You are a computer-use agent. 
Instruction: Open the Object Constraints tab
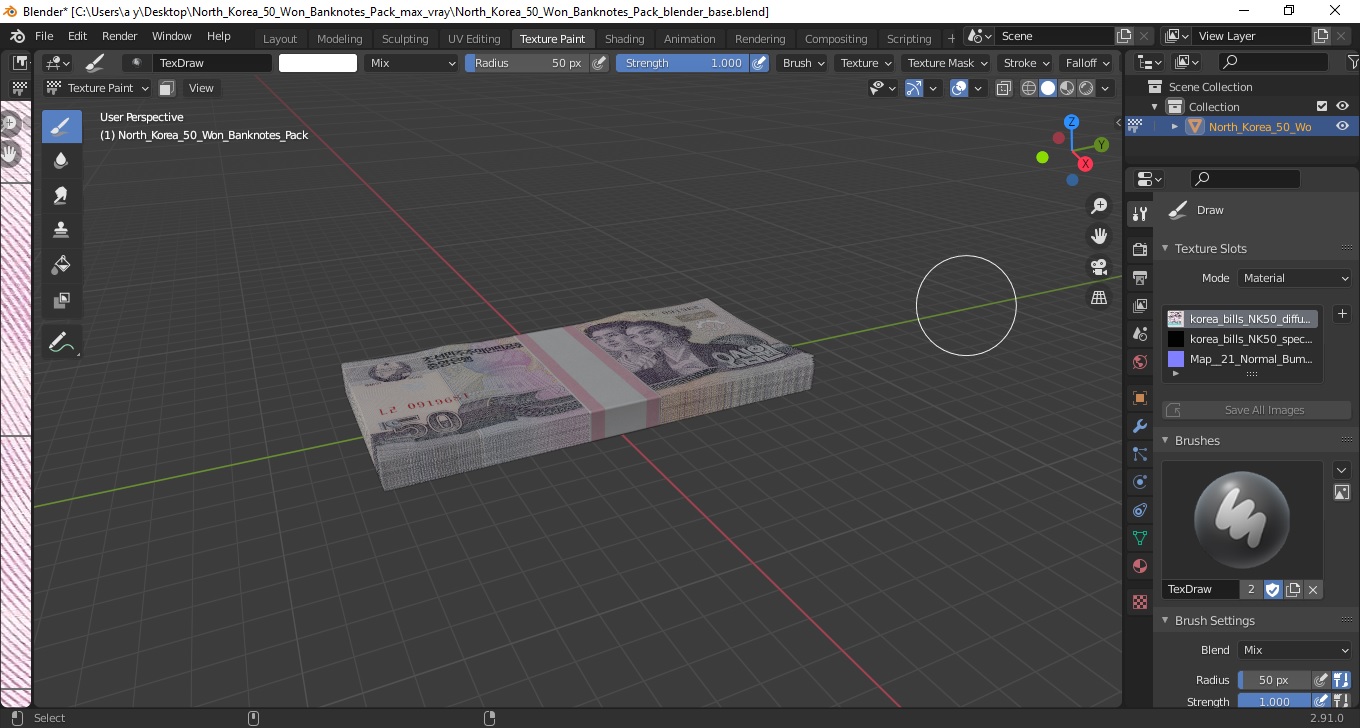[1139, 510]
